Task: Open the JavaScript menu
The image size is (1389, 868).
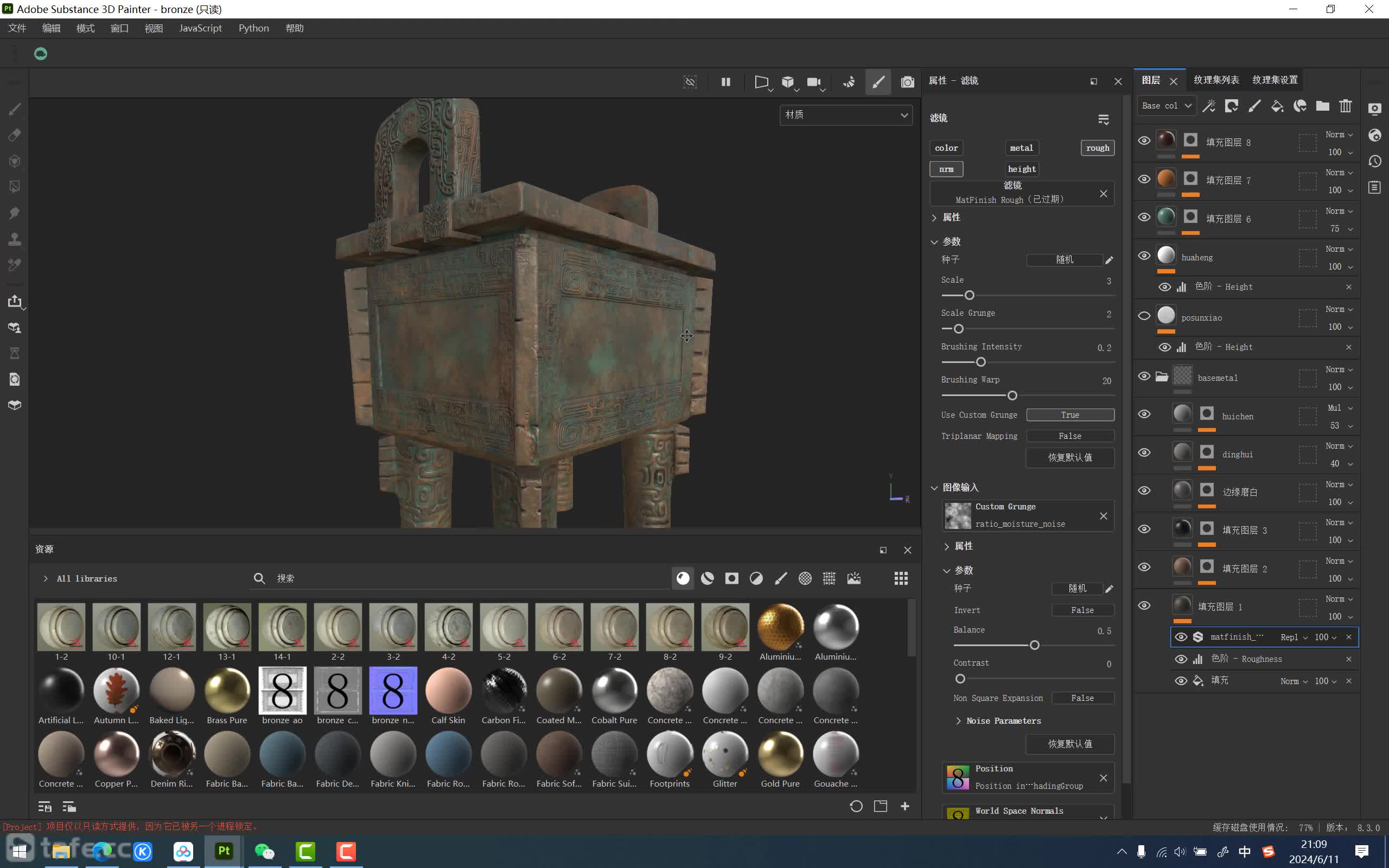Action: pyautogui.click(x=200, y=28)
